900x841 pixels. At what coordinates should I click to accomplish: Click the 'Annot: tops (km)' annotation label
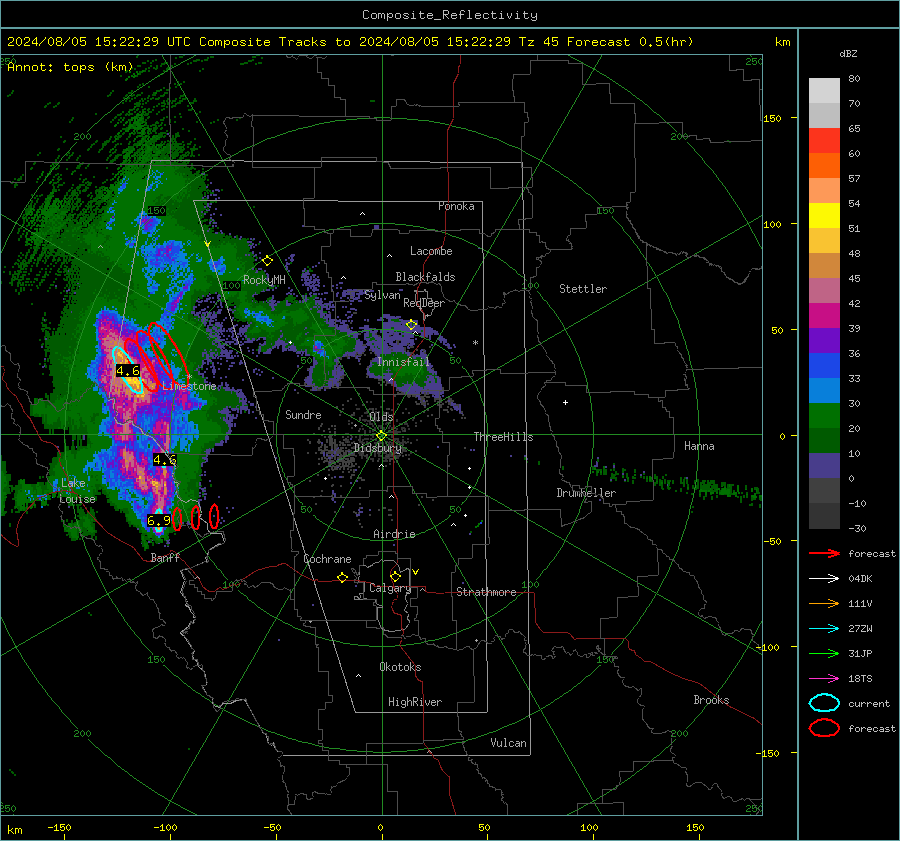[70, 67]
